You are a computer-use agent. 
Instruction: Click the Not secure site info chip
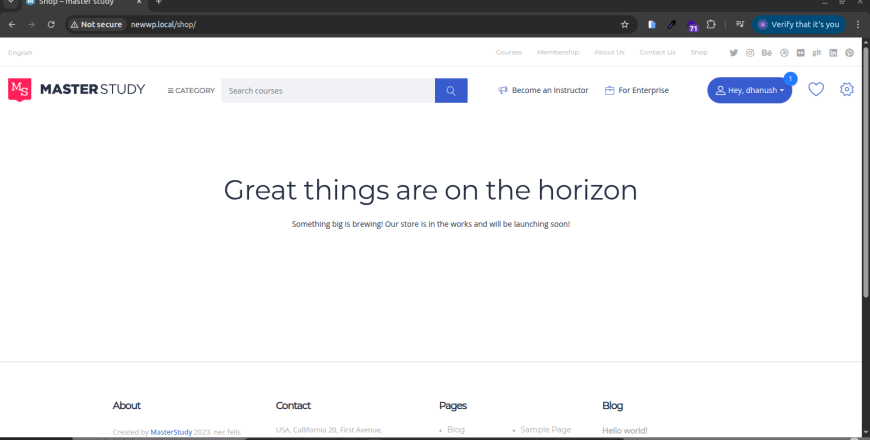click(96, 24)
